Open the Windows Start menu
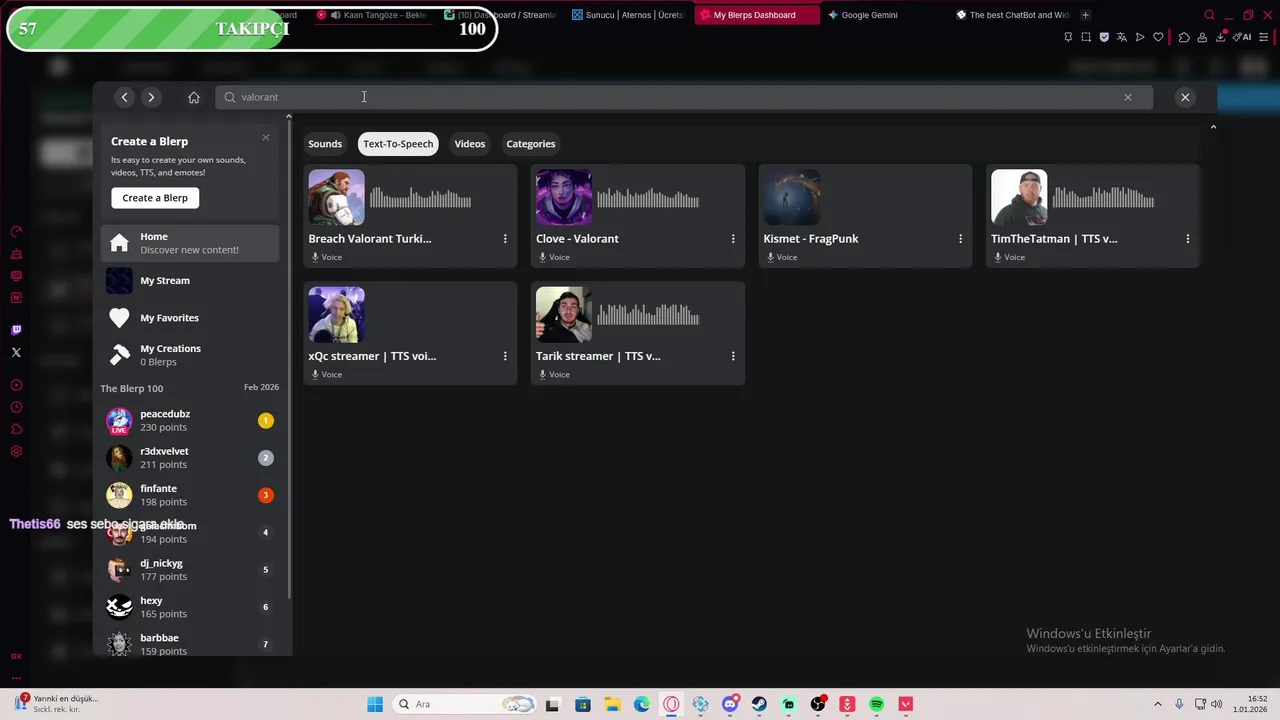The width and height of the screenshot is (1280, 720). click(375, 704)
